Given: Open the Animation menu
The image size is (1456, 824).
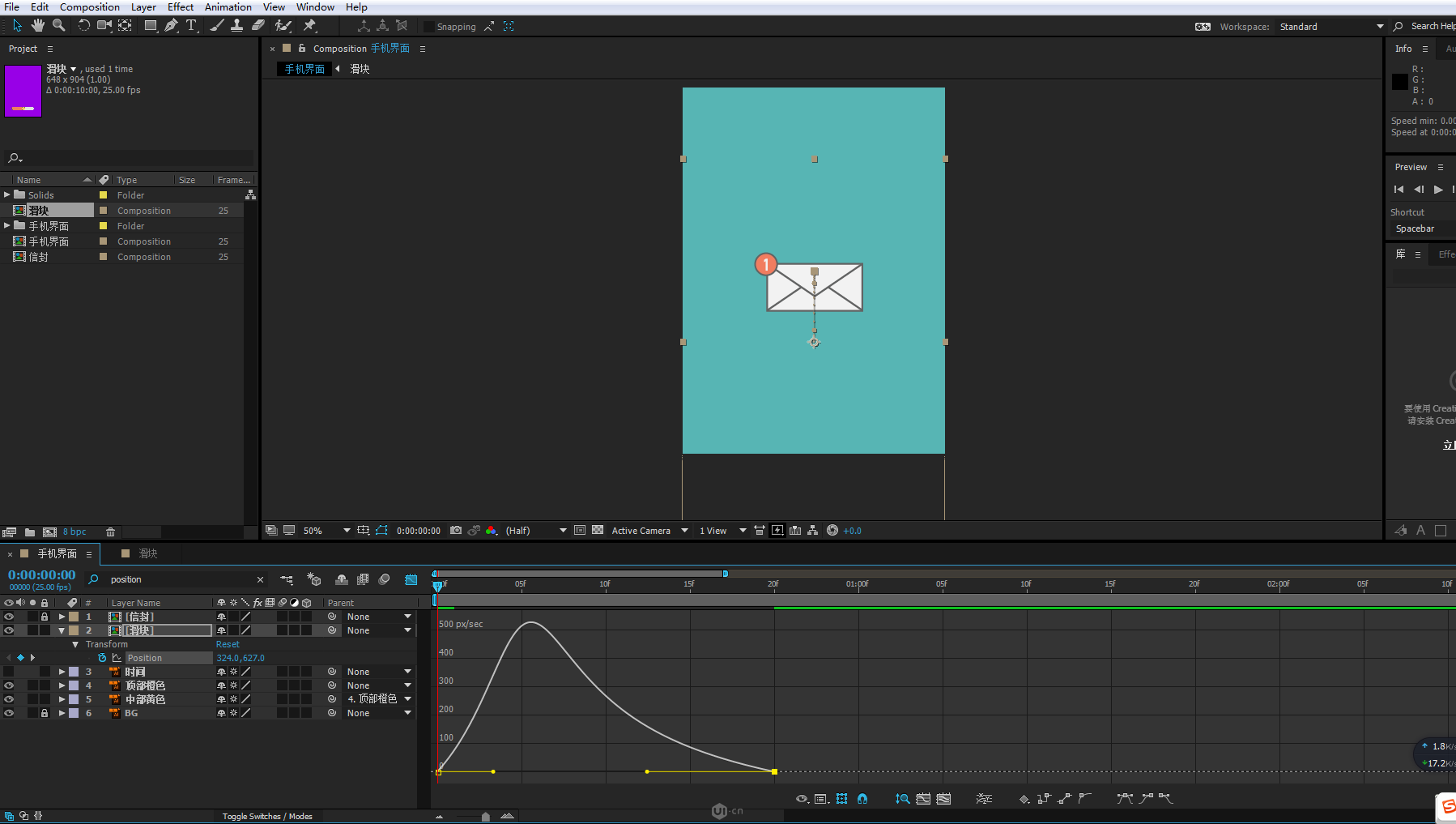Looking at the screenshot, I should pyautogui.click(x=228, y=7).
